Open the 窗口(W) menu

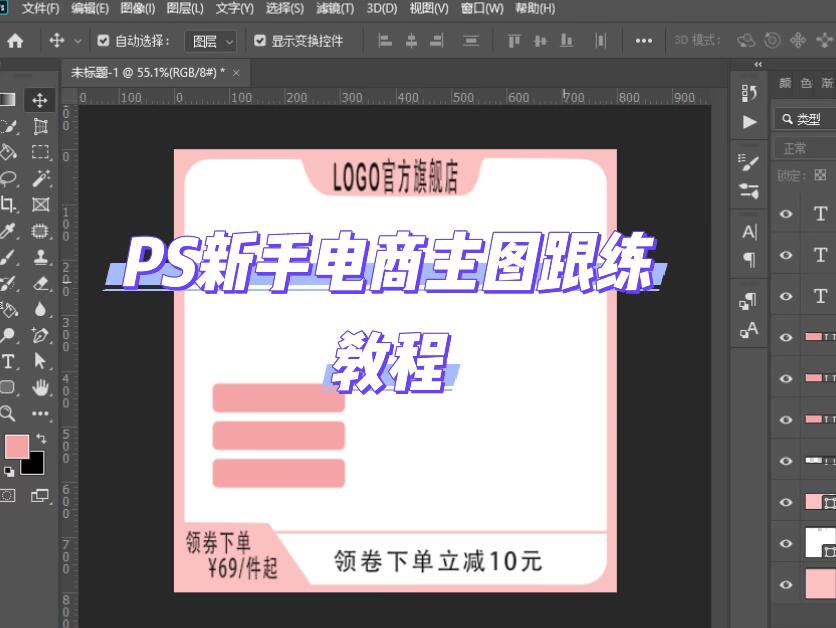[482, 9]
